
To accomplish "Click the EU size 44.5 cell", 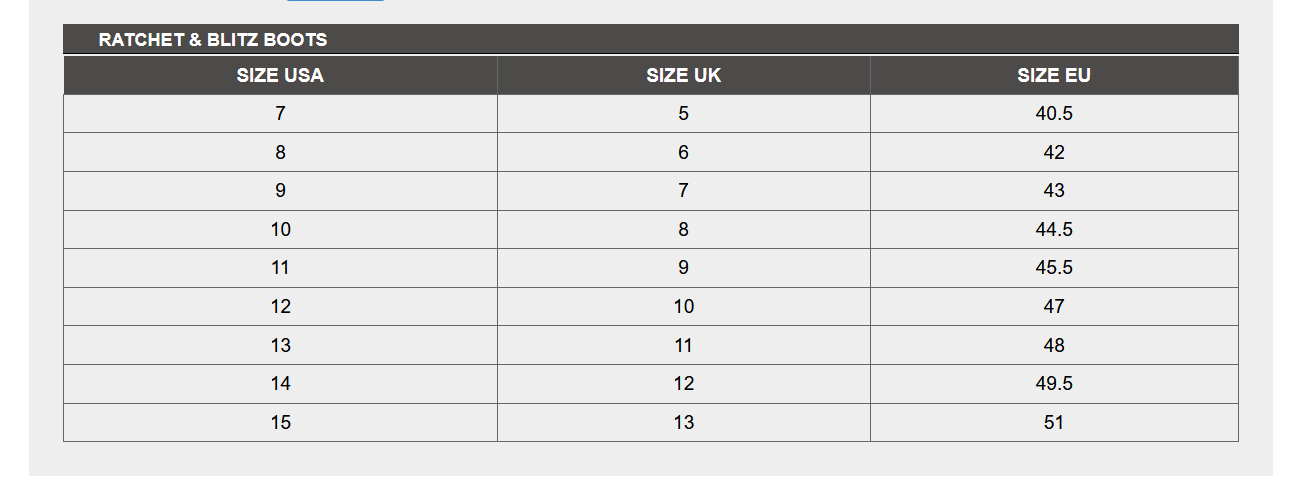I will coord(1054,229).
